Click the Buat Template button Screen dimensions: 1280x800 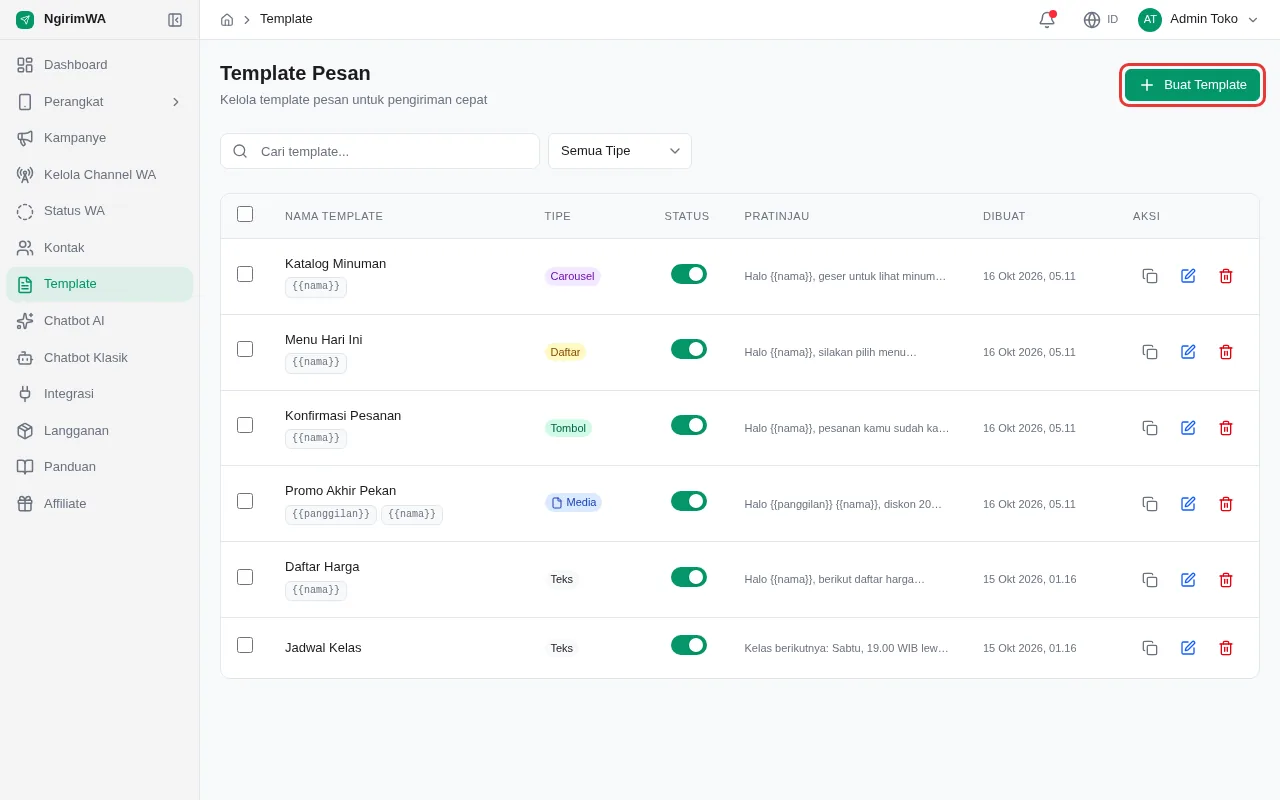click(1192, 85)
